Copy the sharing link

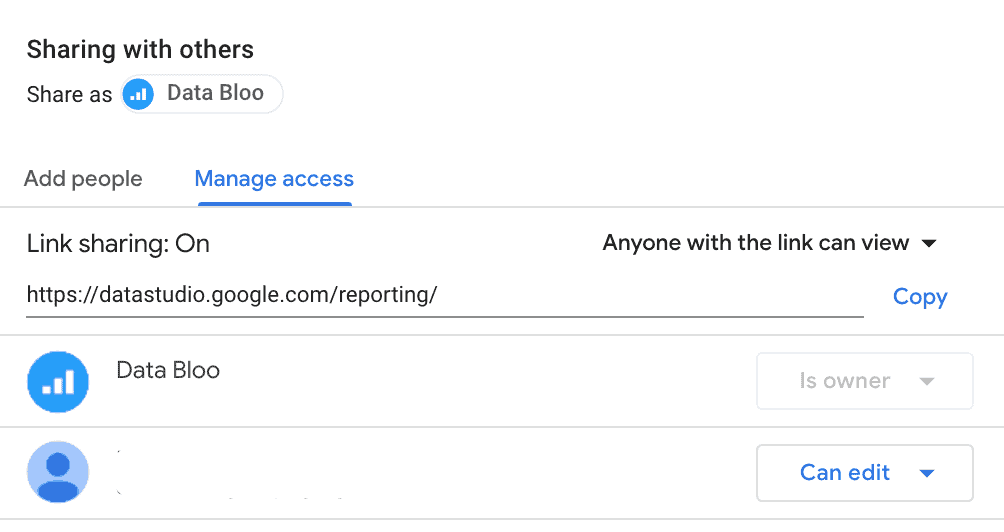920,296
